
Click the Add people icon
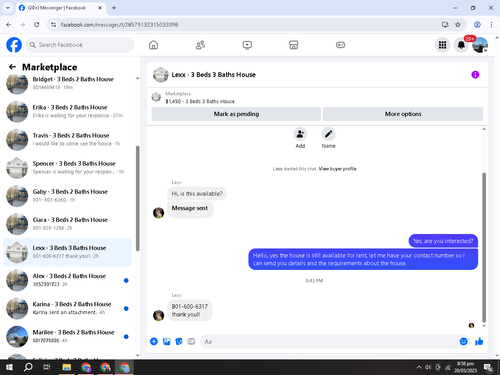[300, 134]
